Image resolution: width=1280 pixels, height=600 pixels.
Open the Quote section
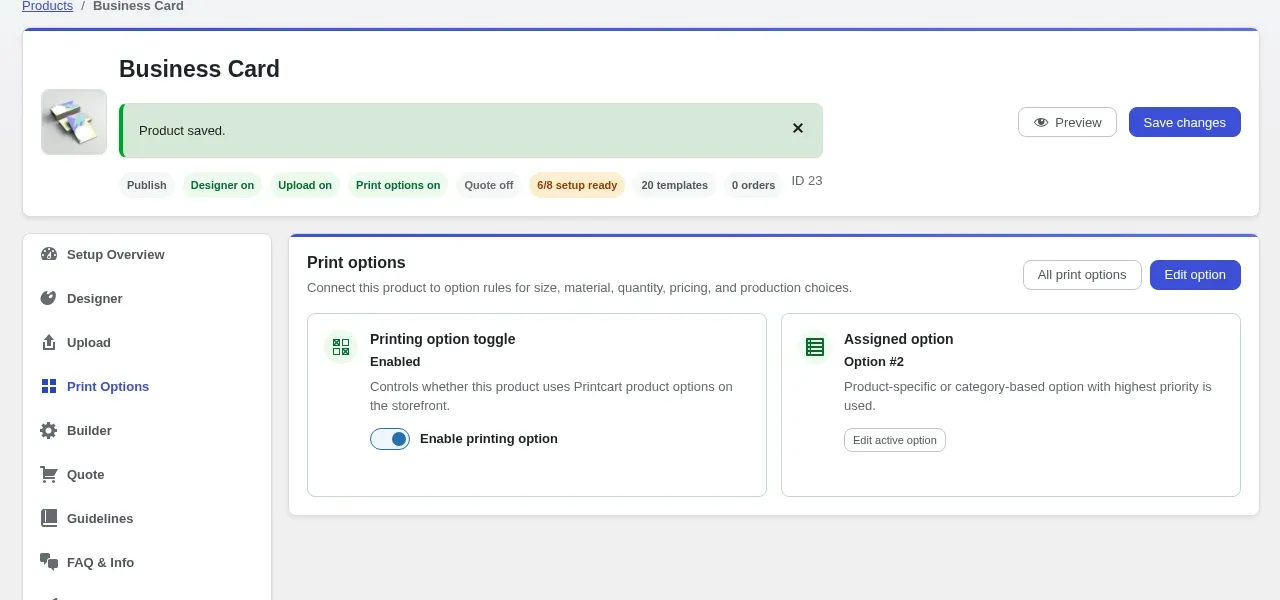tap(147, 474)
